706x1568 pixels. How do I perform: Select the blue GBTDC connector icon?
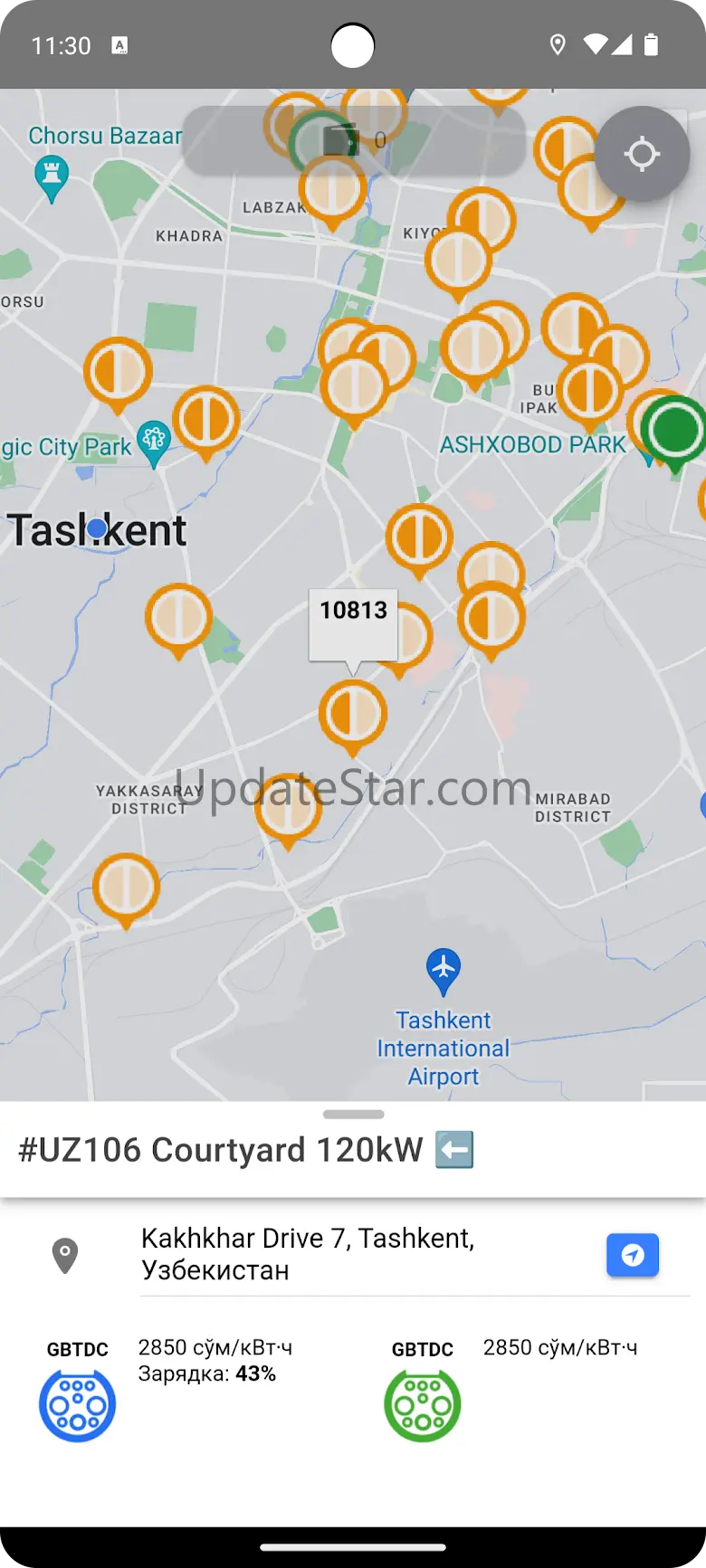[x=77, y=1405]
